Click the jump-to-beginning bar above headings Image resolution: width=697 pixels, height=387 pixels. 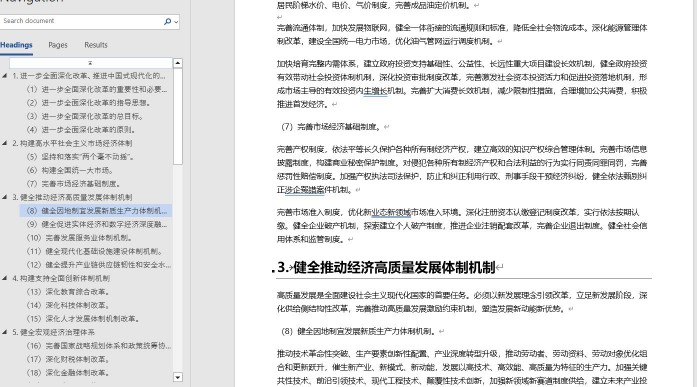[x=90, y=63]
